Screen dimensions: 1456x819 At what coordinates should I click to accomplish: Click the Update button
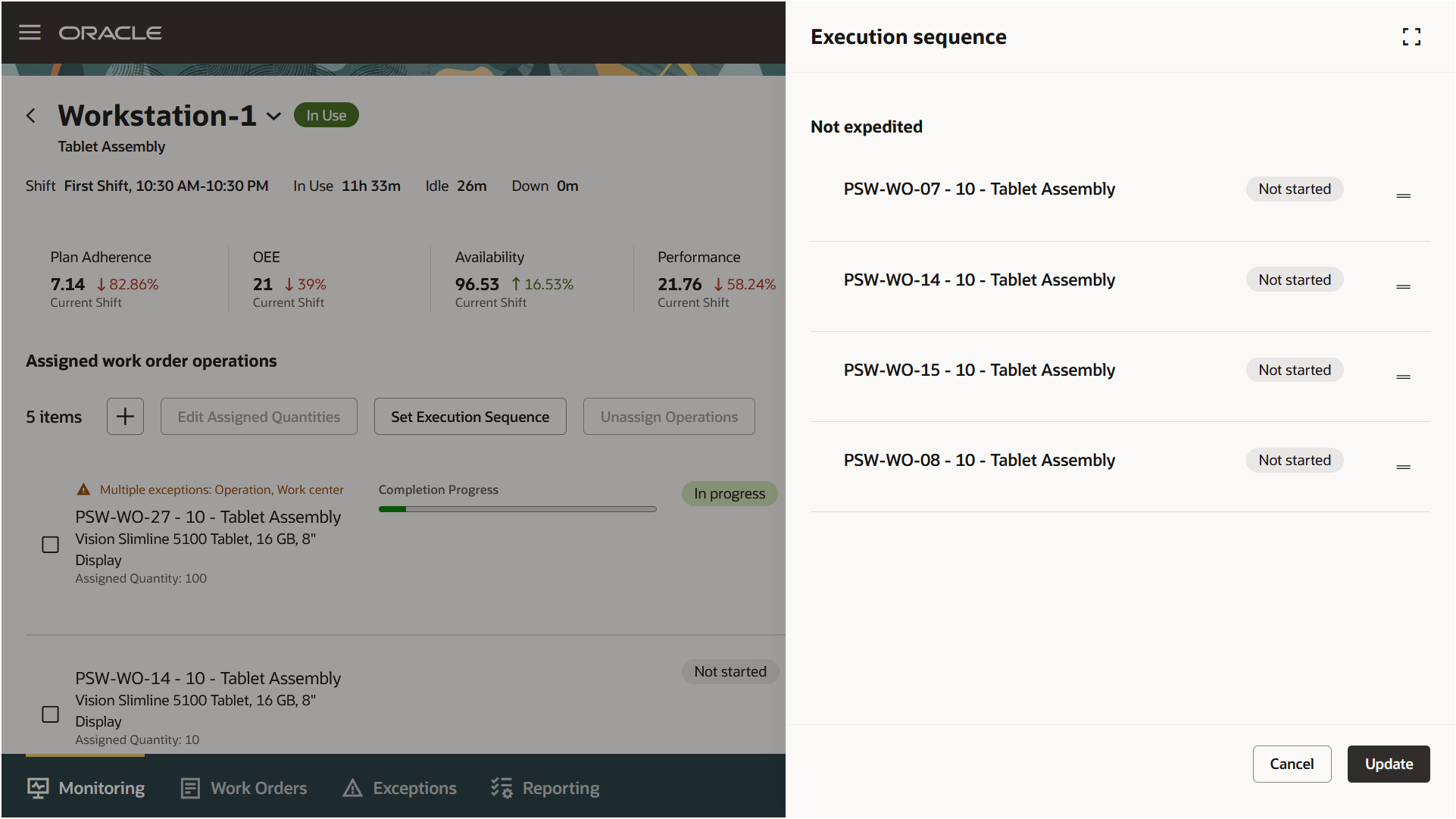(x=1388, y=764)
